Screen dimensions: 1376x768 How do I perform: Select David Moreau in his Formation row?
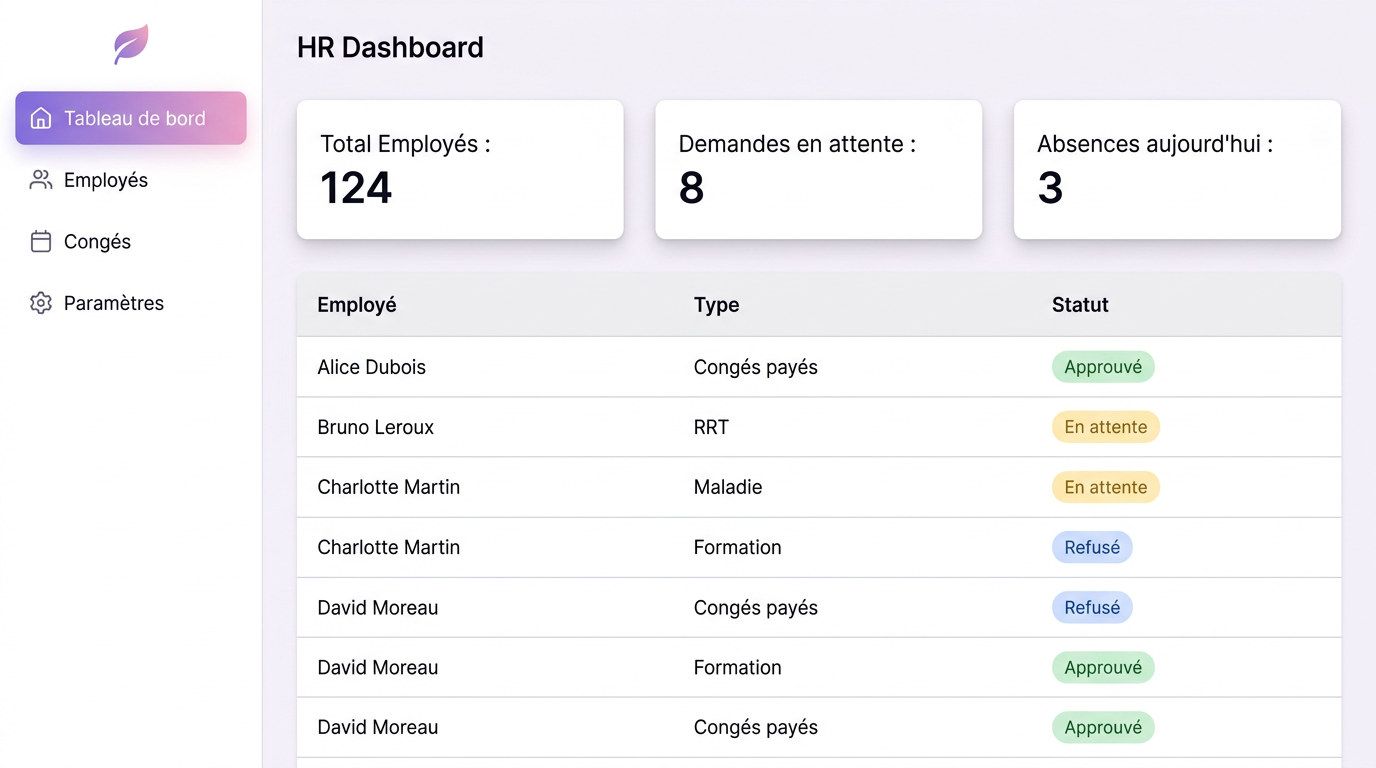378,667
